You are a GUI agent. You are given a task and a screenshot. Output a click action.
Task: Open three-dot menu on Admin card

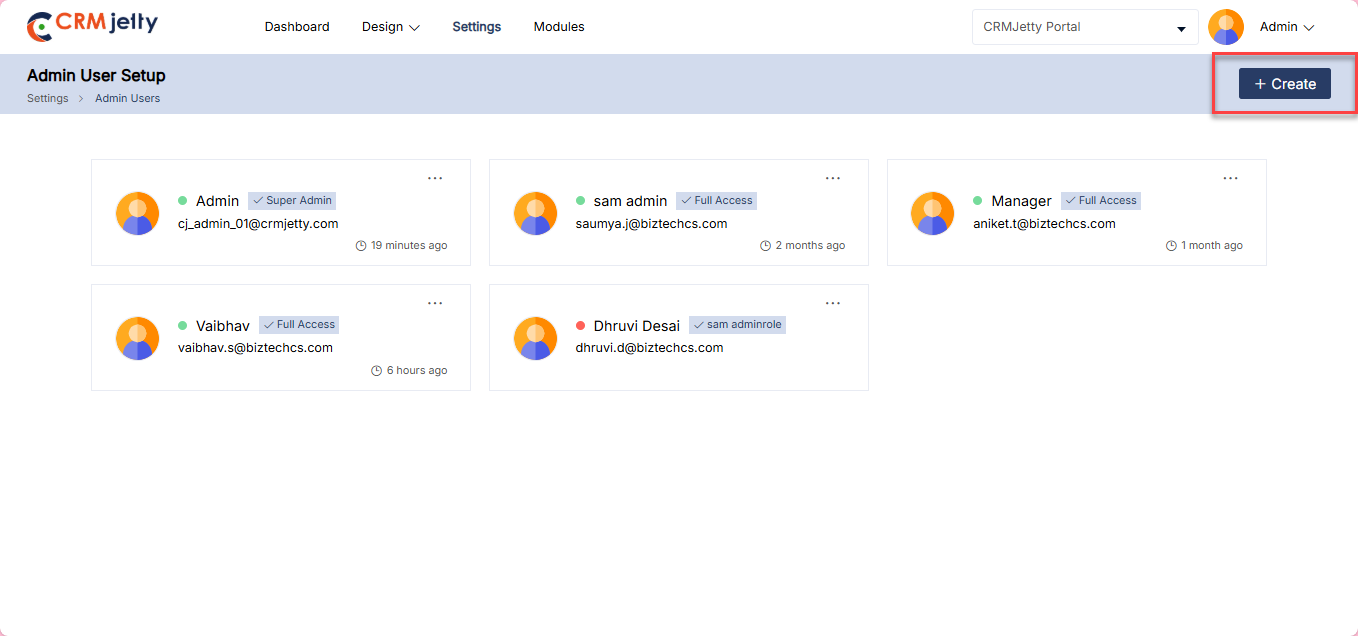point(435,178)
